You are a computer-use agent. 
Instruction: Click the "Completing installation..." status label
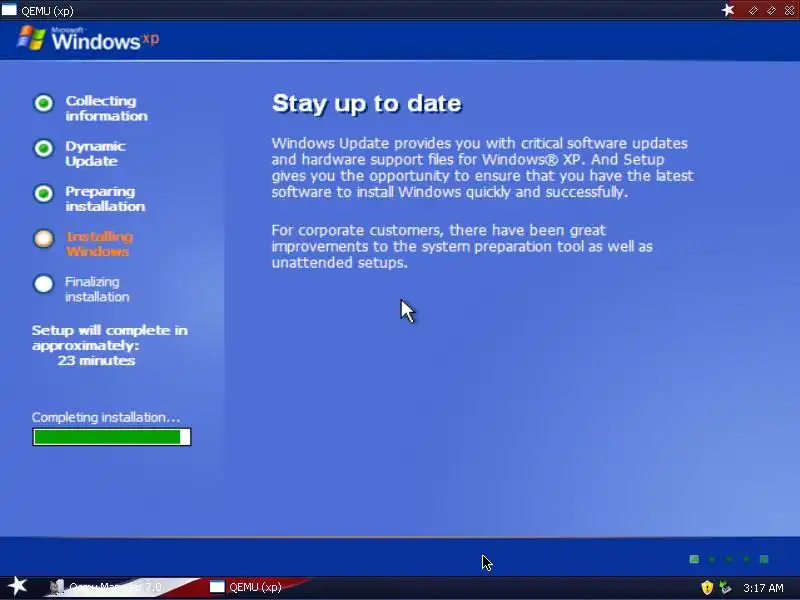[x=106, y=417]
